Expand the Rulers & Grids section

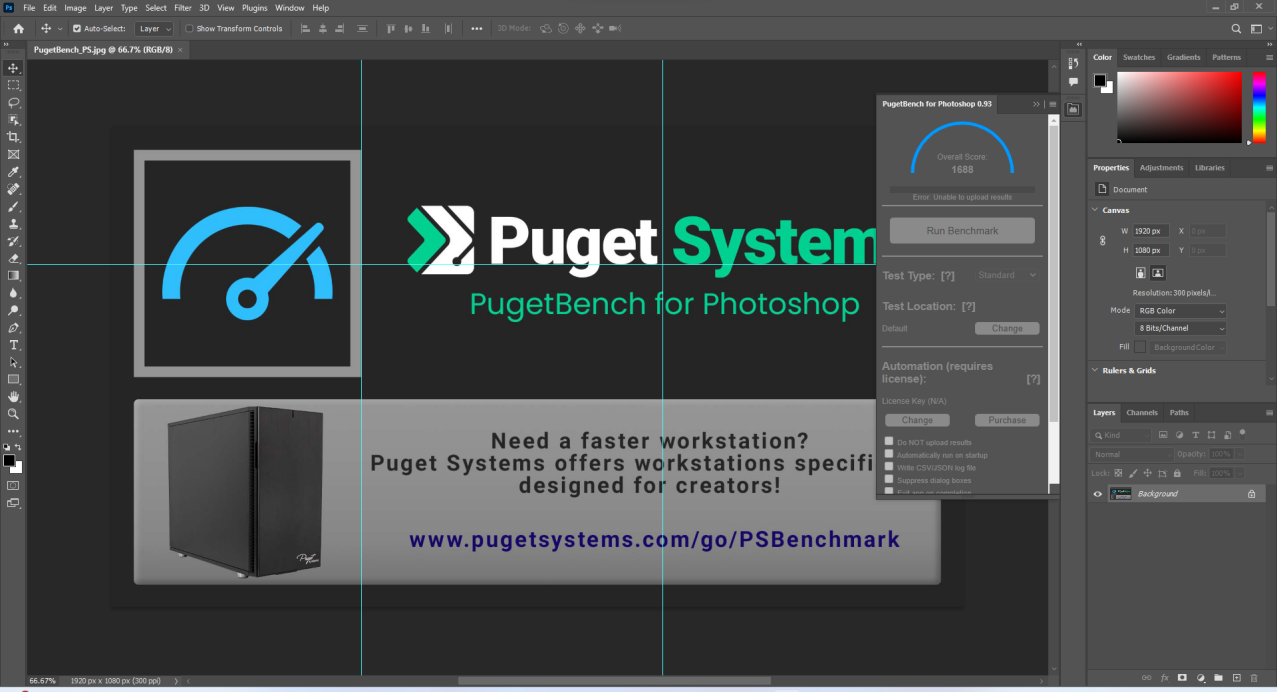1095,371
